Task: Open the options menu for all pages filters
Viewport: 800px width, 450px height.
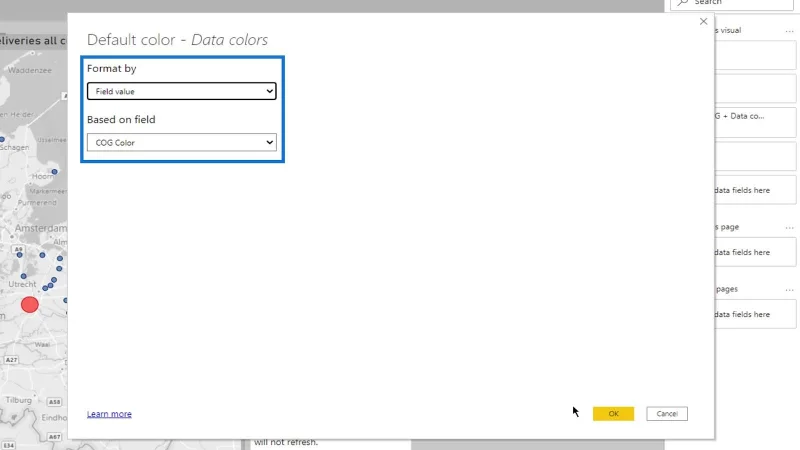Action: 789,289
